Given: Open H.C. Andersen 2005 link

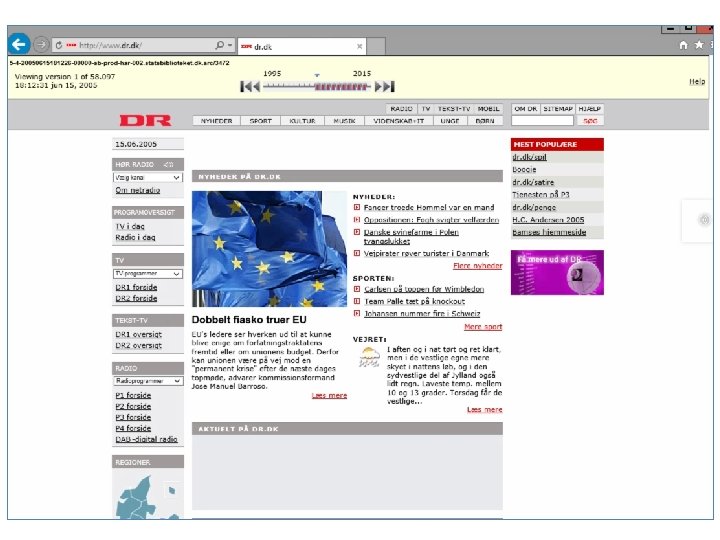Looking at the screenshot, I should (x=548, y=220).
